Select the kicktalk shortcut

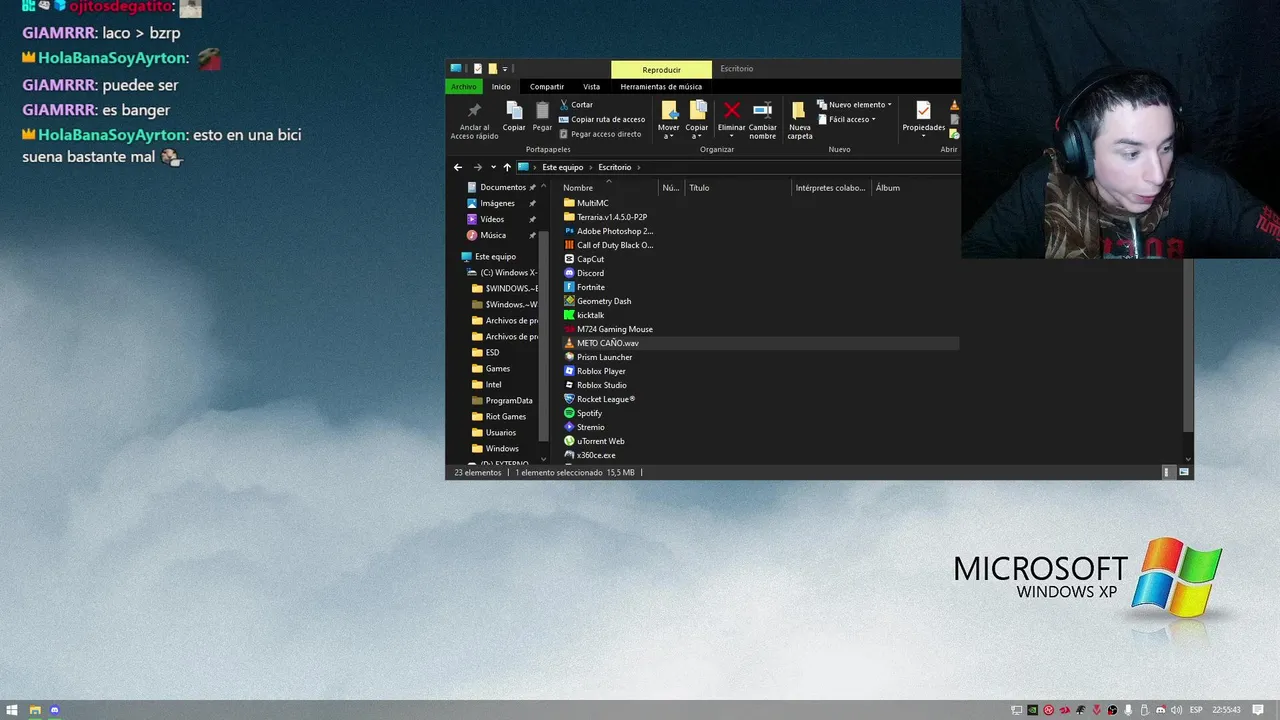coord(584,315)
